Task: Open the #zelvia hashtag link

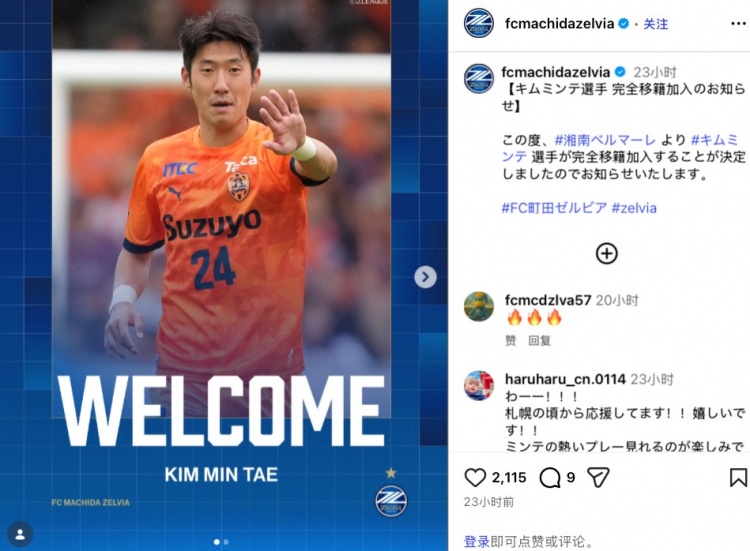Action: (634, 208)
